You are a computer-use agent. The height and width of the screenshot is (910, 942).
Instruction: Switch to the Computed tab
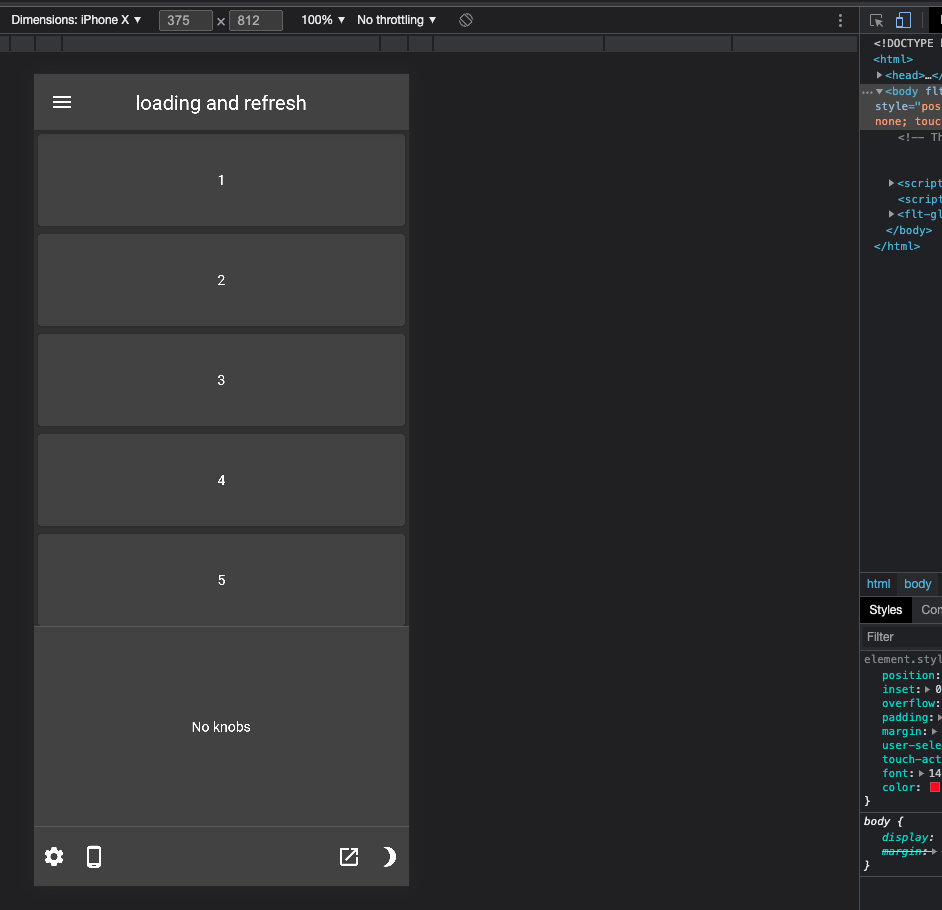pyautogui.click(x=929, y=610)
